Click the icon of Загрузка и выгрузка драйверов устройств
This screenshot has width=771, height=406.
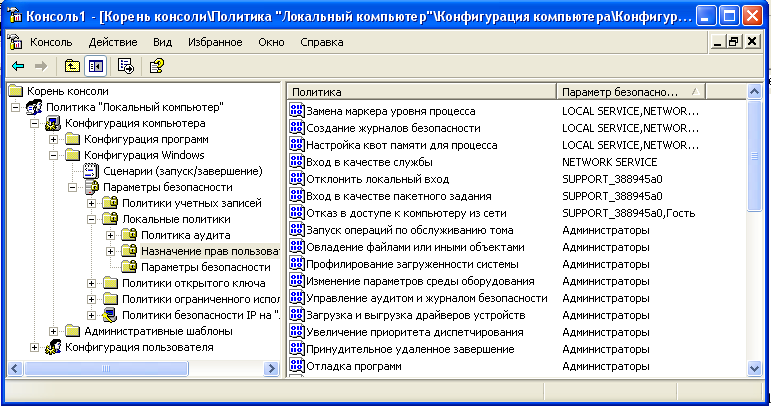(x=297, y=314)
